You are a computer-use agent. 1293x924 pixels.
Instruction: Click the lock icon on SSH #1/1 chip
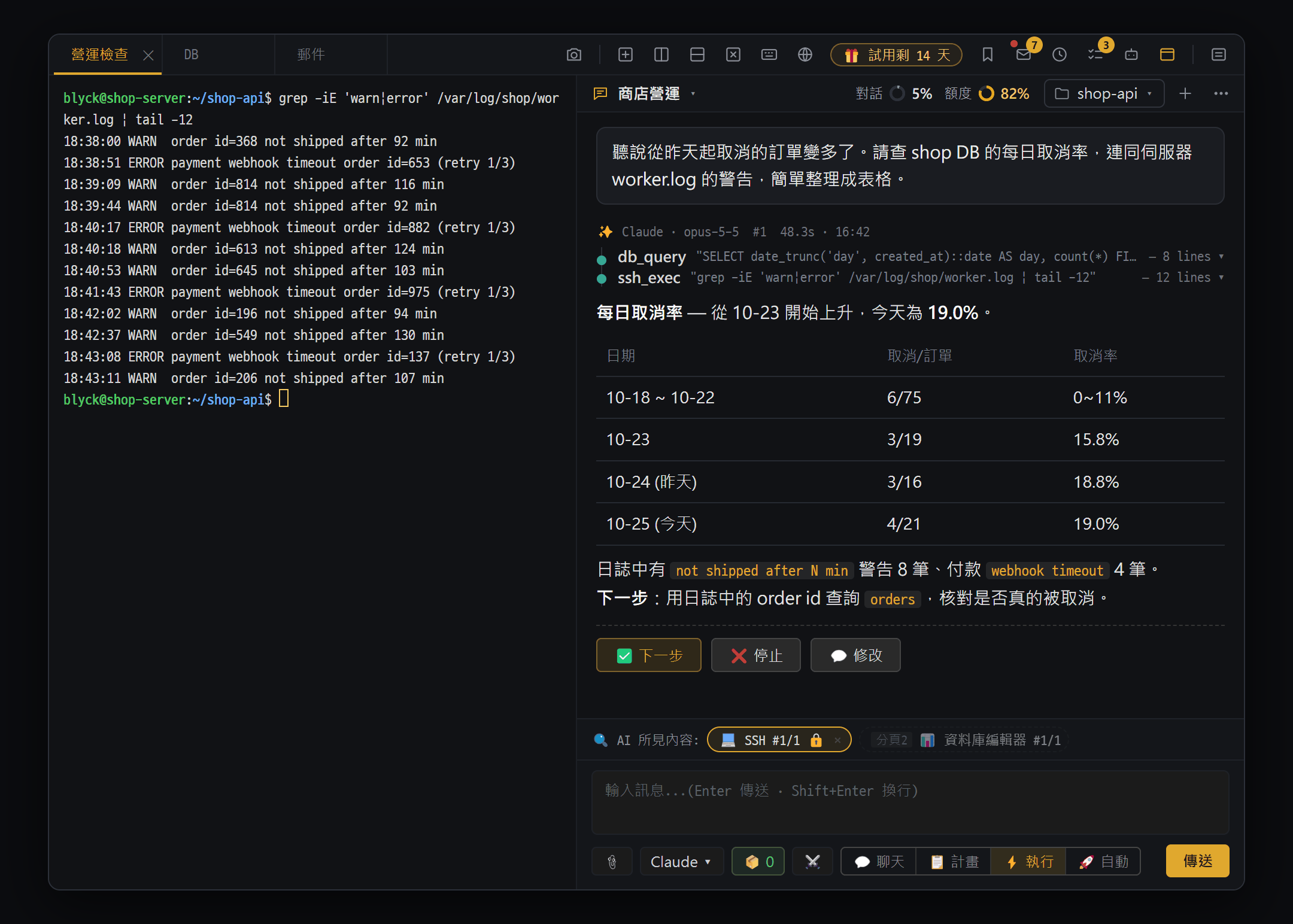click(x=816, y=740)
